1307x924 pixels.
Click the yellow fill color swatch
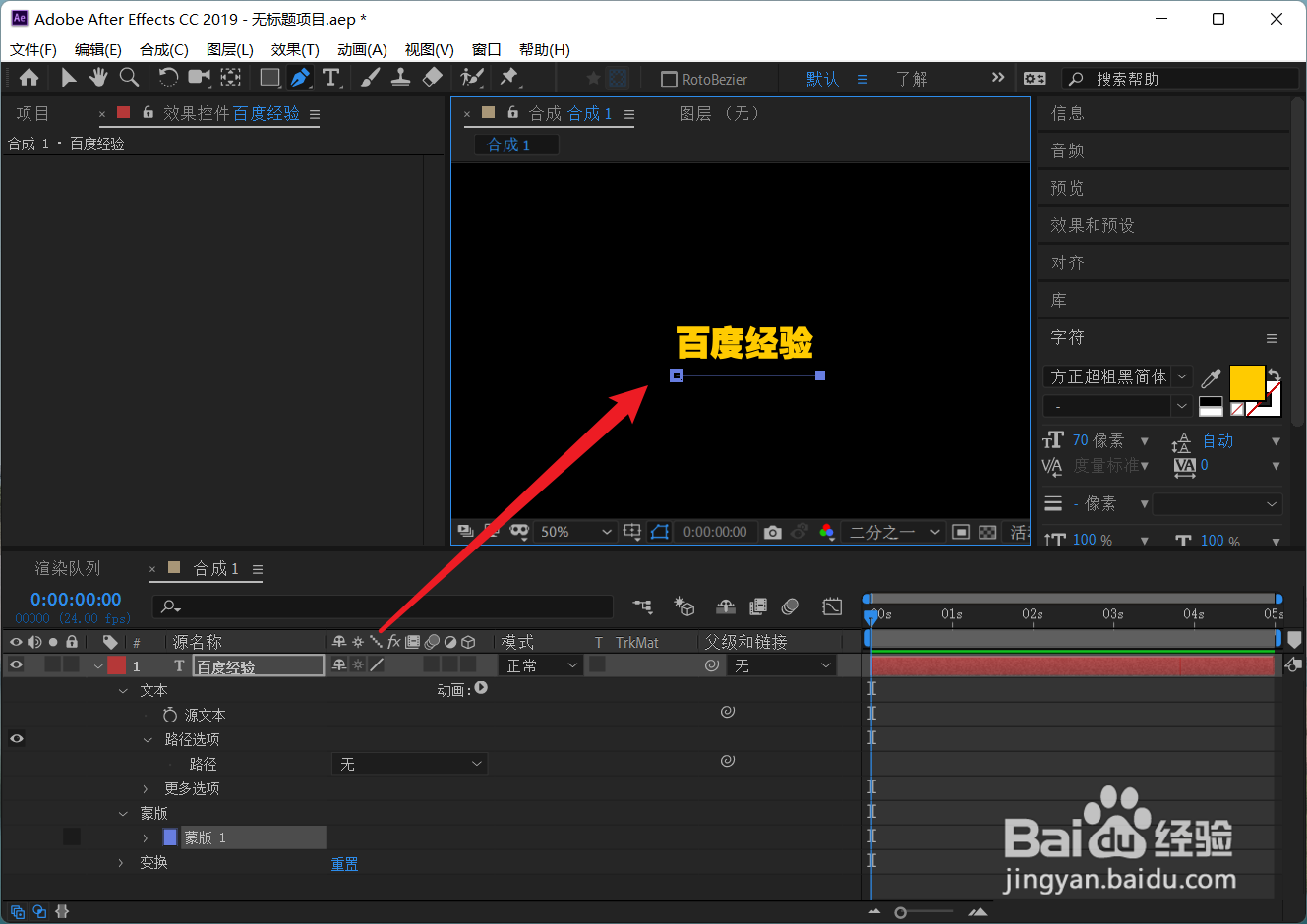point(1247,382)
